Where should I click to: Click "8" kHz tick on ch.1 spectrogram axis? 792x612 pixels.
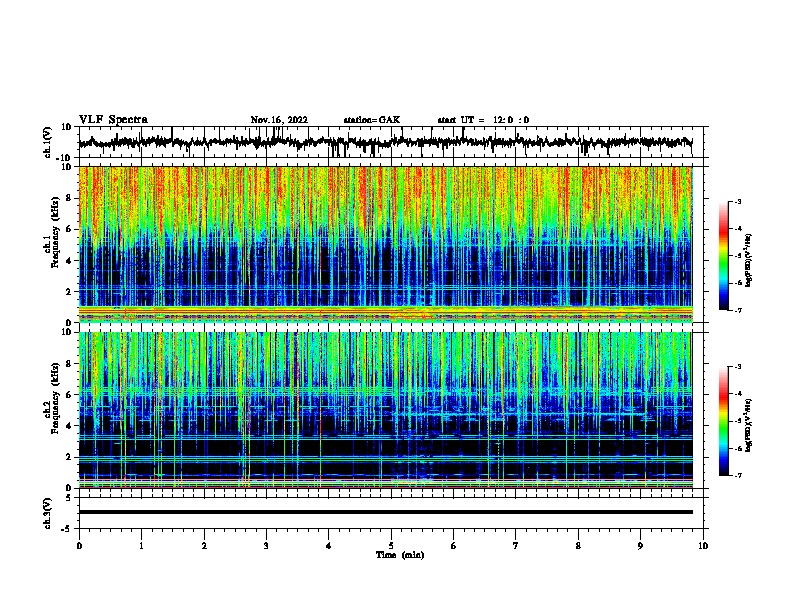coord(69,198)
